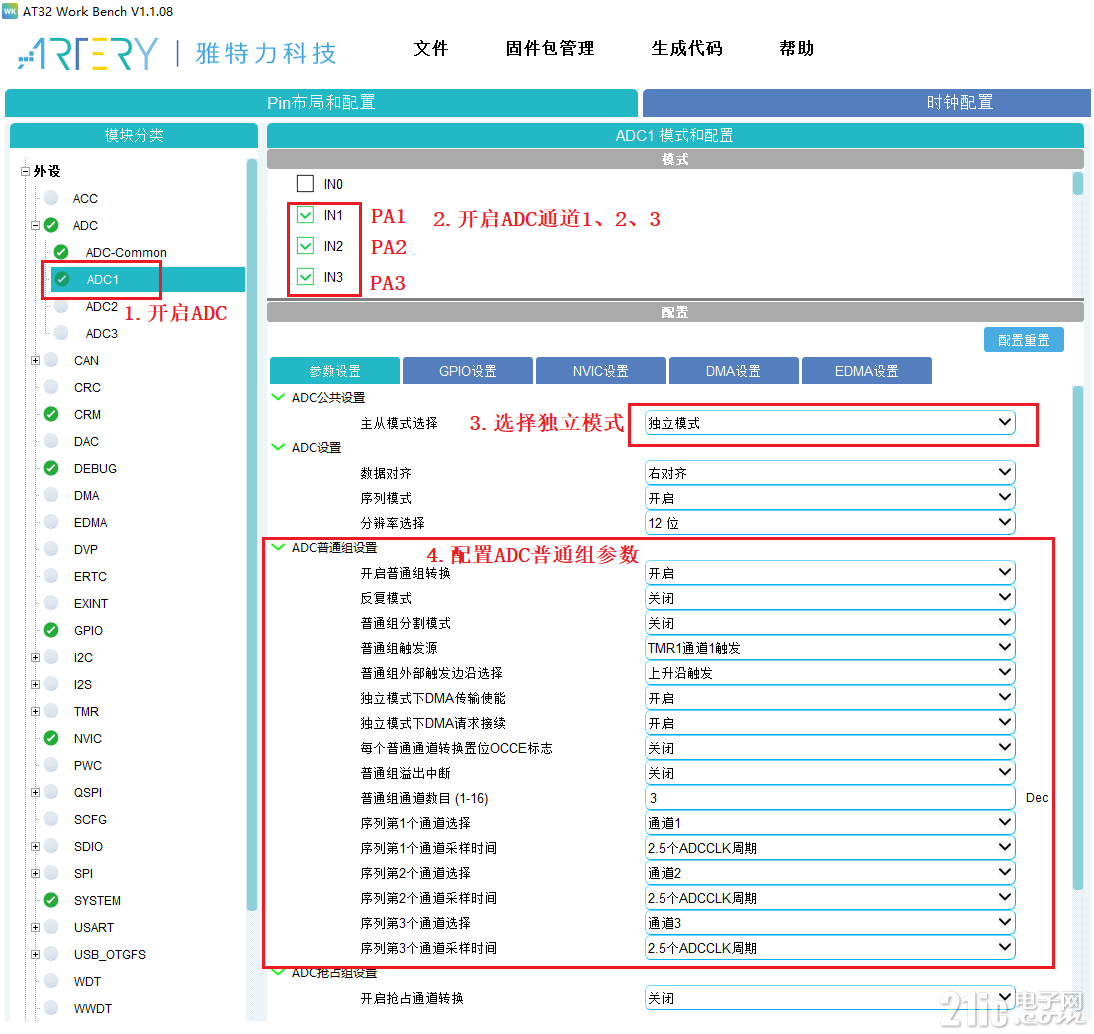Click the mode panel vertical scrollbar
The height and width of the screenshot is (1034, 1094).
[x=1077, y=183]
